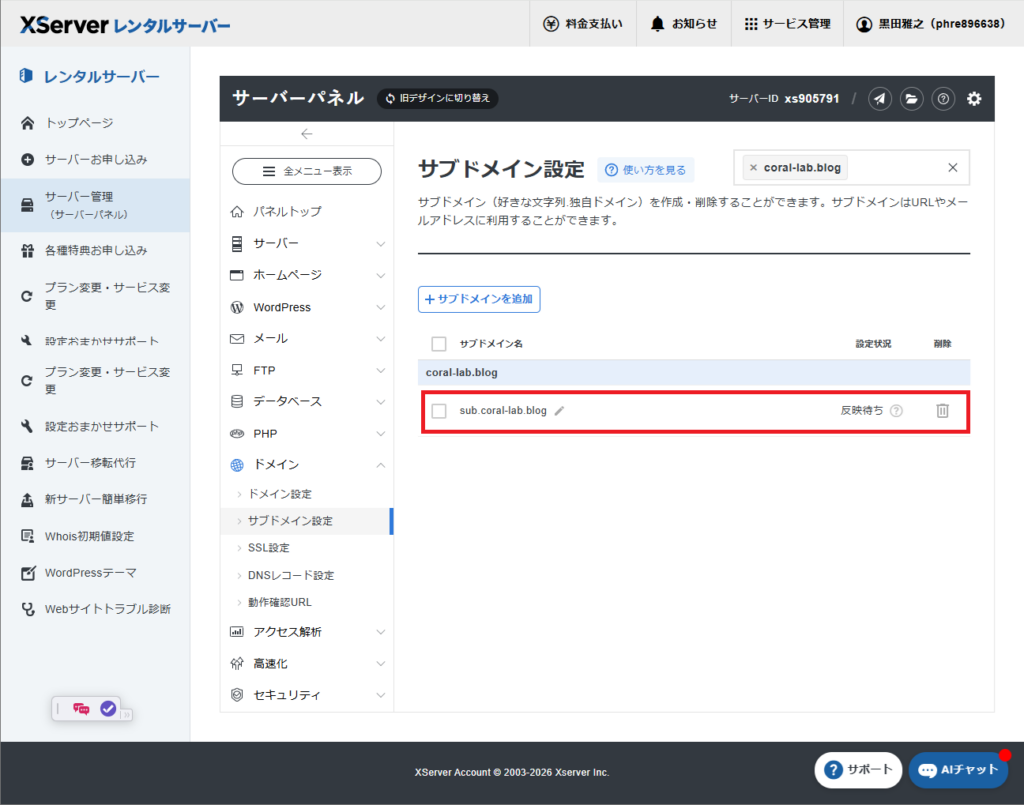Open the folder icon in the server panel header
Image resolution: width=1024 pixels, height=805 pixels.
[x=911, y=99]
